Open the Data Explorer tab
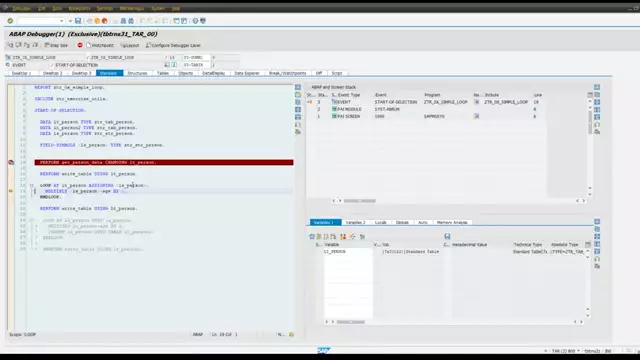The width and height of the screenshot is (640, 360). click(x=247, y=73)
